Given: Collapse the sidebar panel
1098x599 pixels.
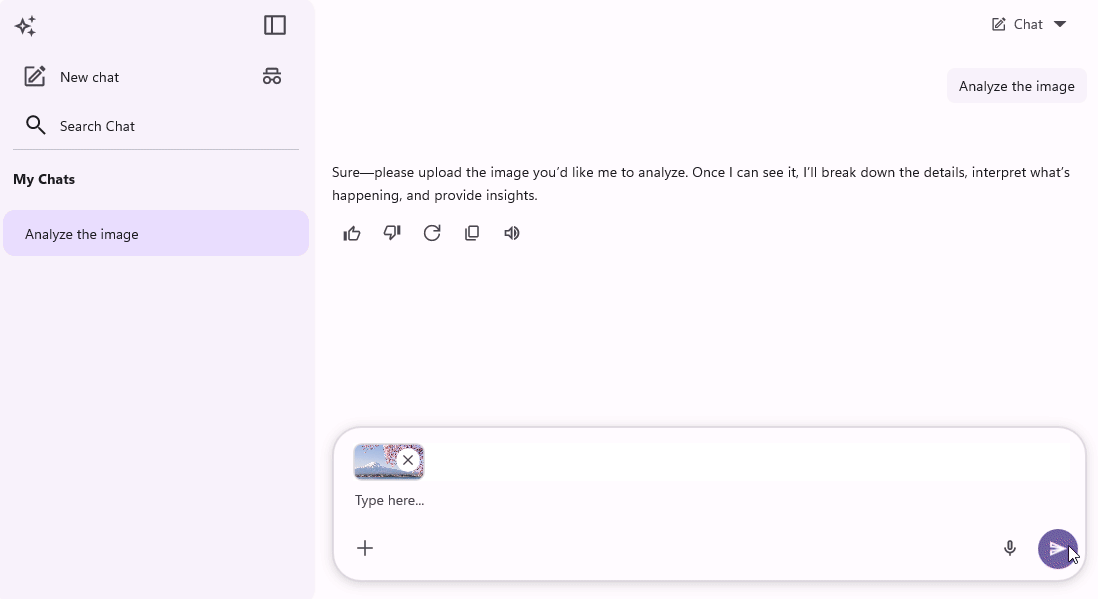Looking at the screenshot, I should pos(274,25).
